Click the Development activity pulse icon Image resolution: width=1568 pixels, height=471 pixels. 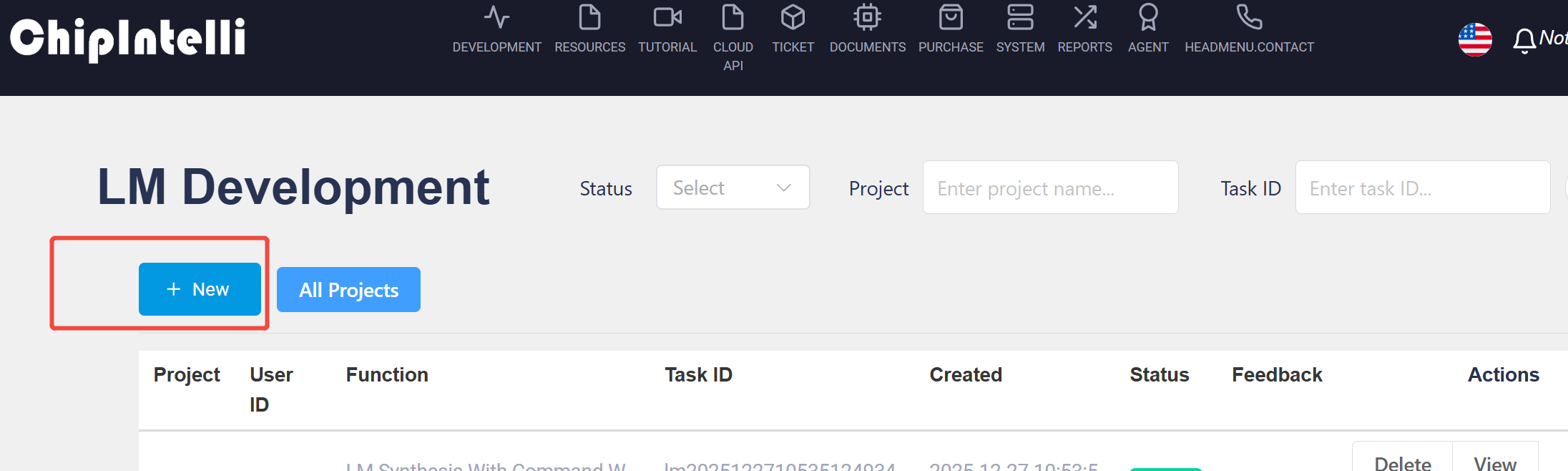pos(496,17)
